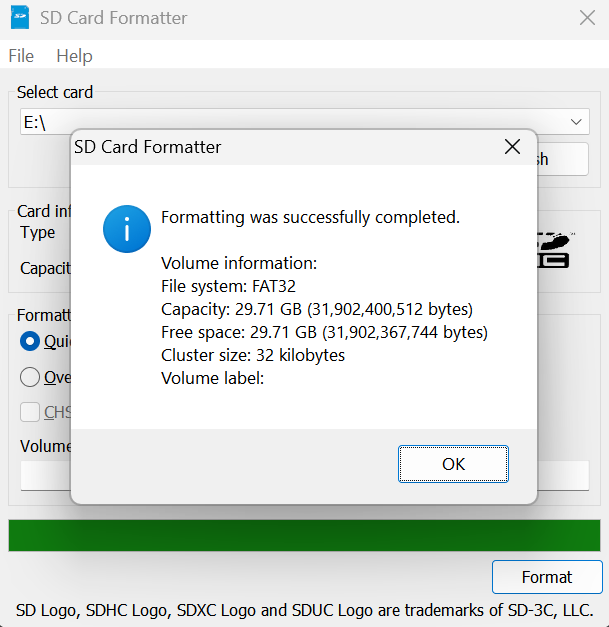Expand the Select card drive dropdown
Viewport: 609px width, 627px height.
pyautogui.click(x=576, y=122)
